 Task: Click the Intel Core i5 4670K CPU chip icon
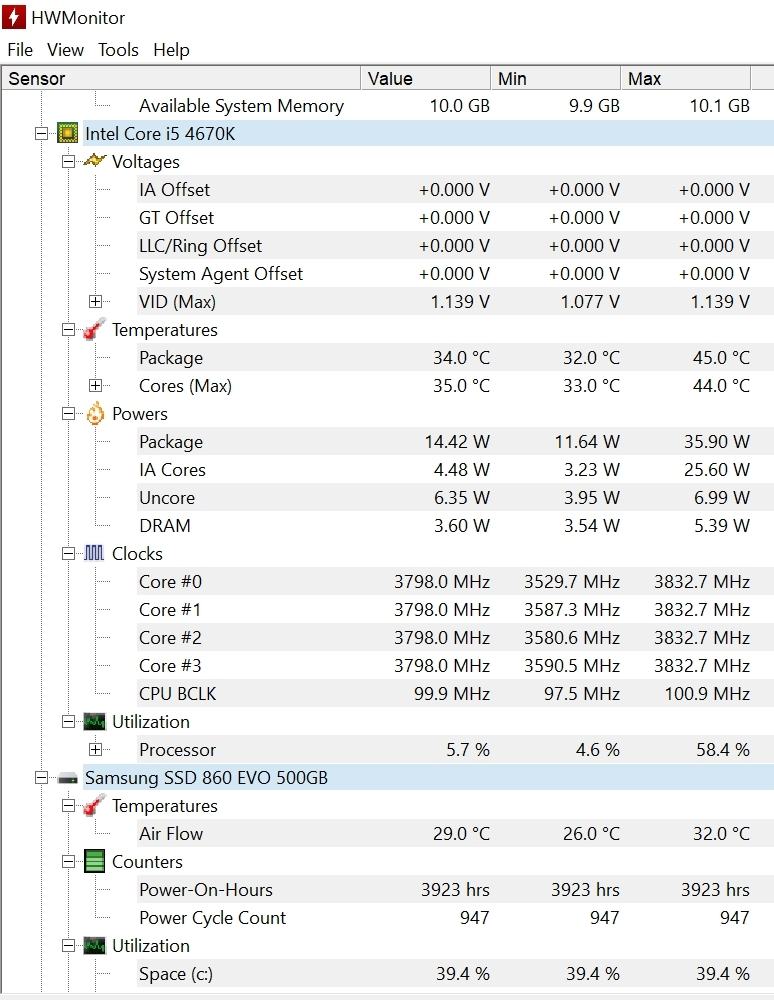68,134
